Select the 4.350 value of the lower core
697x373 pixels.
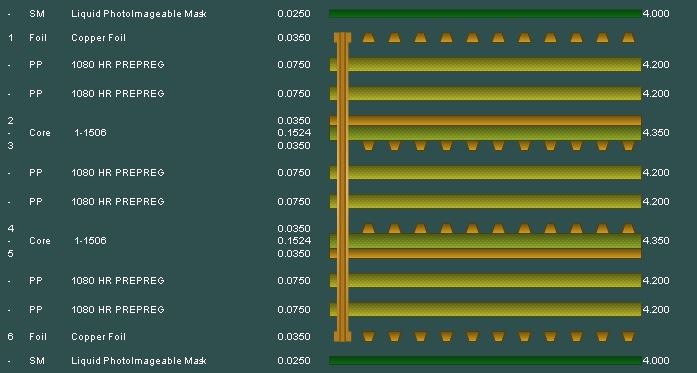[x=656, y=241]
